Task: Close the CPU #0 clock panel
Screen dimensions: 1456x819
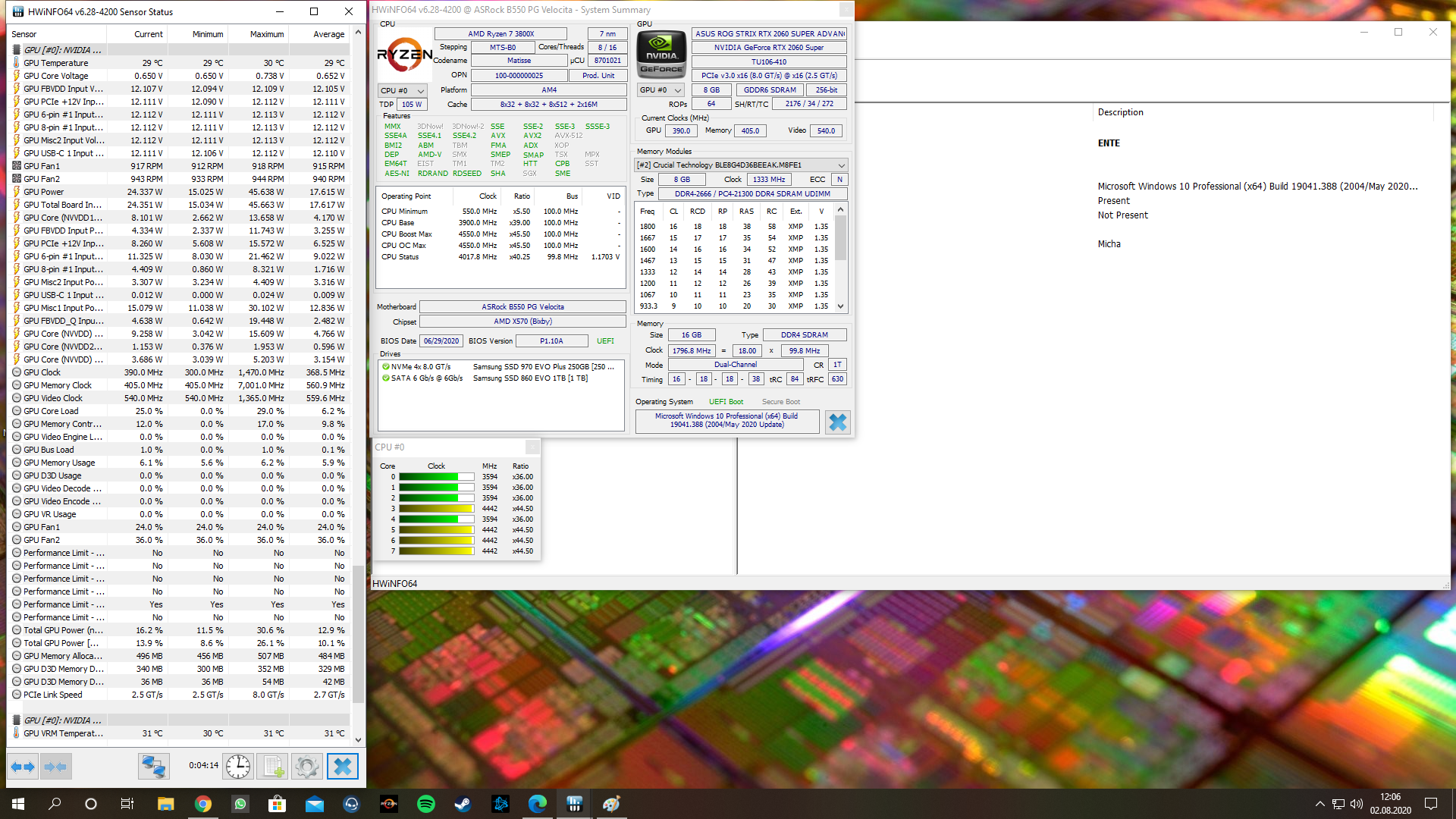Action: coord(532,447)
